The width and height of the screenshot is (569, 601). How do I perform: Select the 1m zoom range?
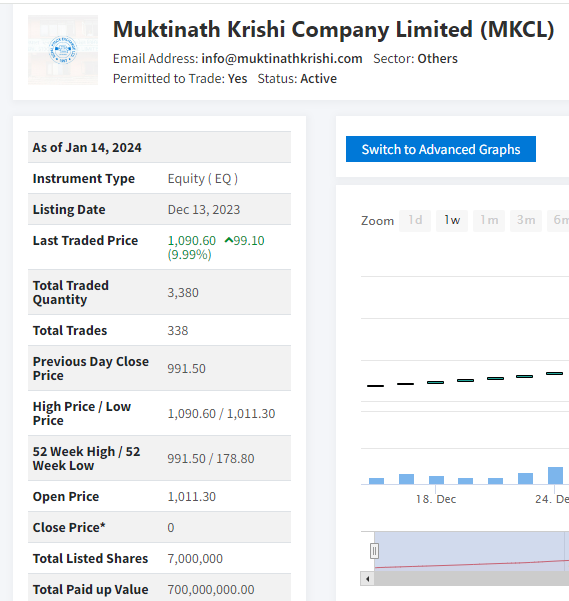coord(489,220)
